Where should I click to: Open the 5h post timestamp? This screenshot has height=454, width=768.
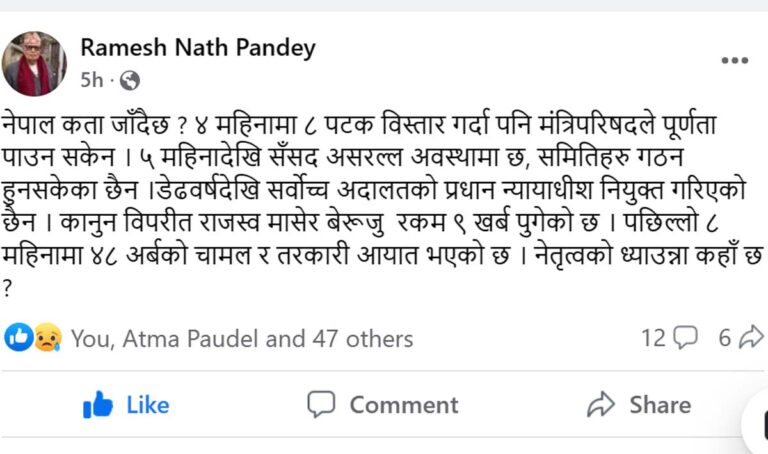(x=91, y=80)
